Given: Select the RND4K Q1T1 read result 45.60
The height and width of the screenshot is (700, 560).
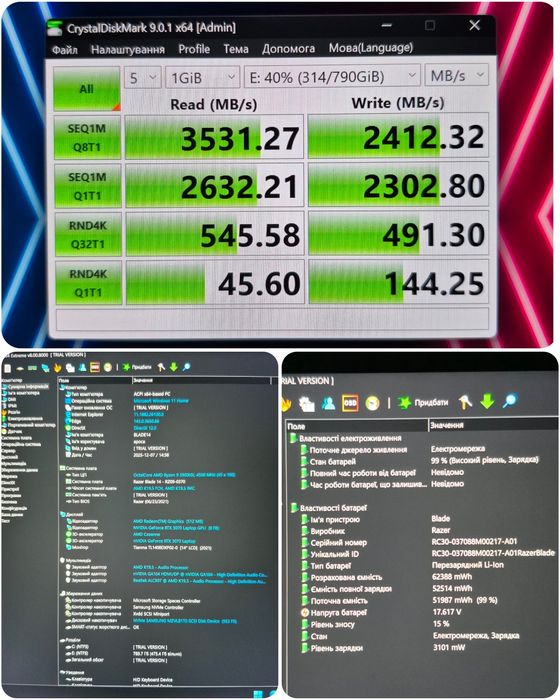Looking at the screenshot, I should tap(215, 283).
